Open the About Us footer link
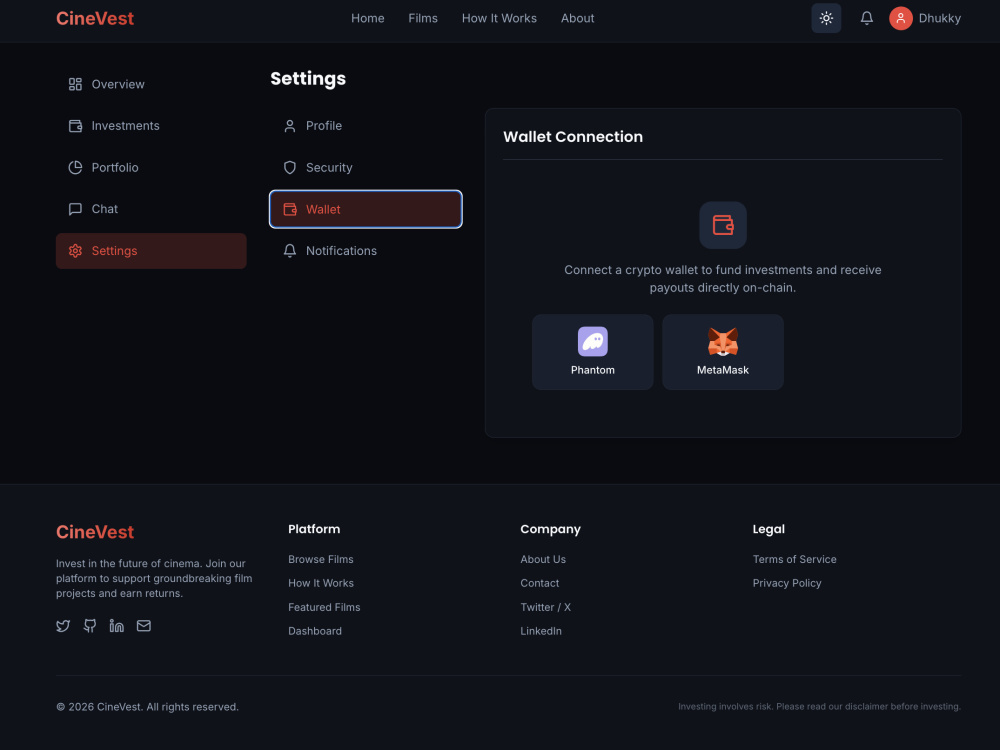Screen dimensions: 1000x750 [x=543, y=559]
